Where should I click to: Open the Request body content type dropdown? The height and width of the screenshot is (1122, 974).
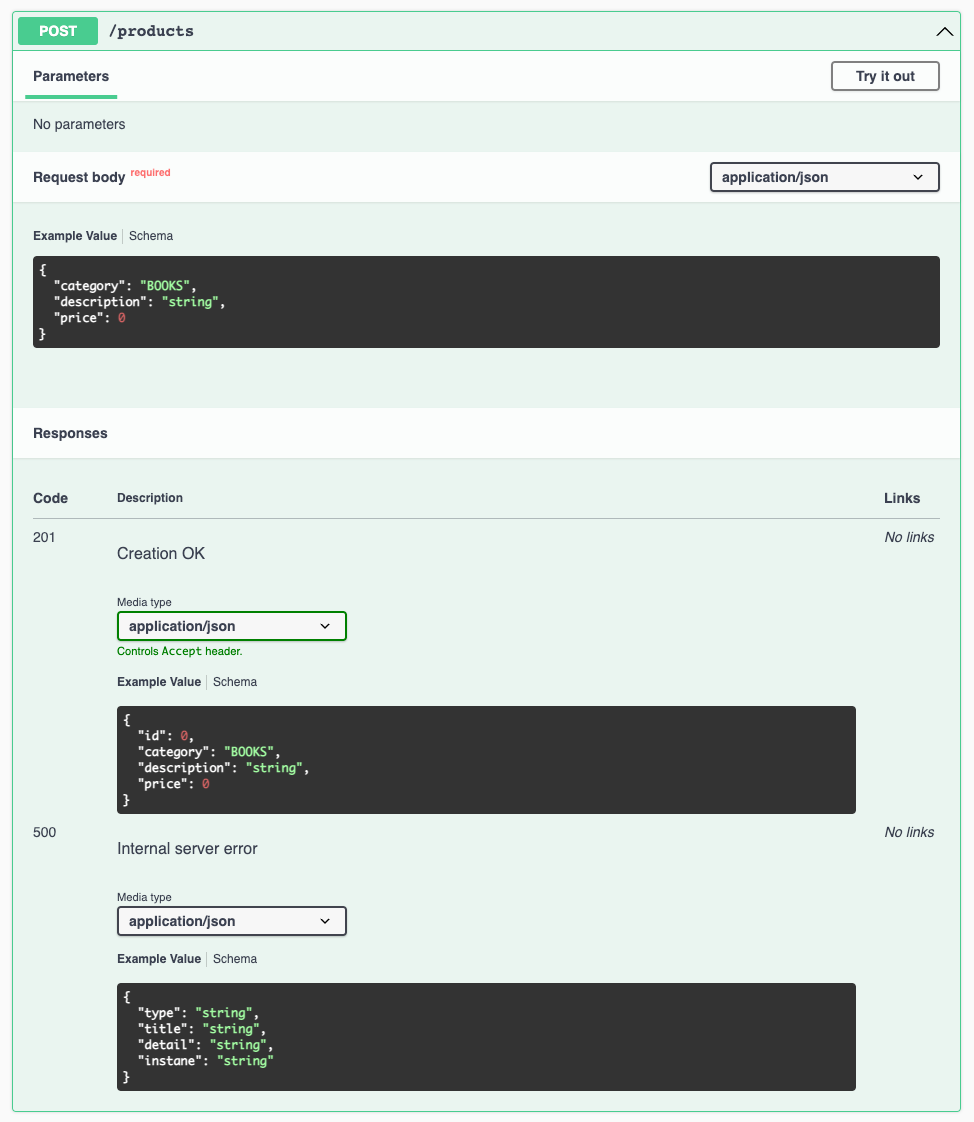click(824, 177)
